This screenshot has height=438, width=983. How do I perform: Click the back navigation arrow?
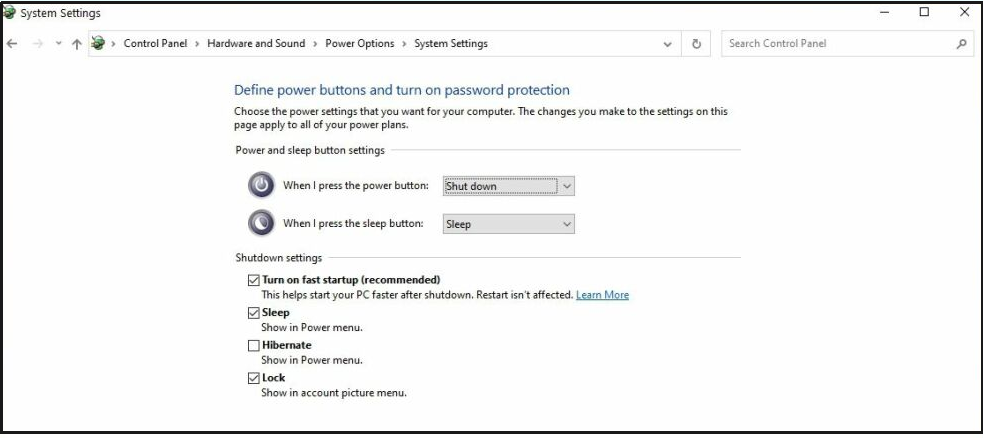(x=12, y=44)
